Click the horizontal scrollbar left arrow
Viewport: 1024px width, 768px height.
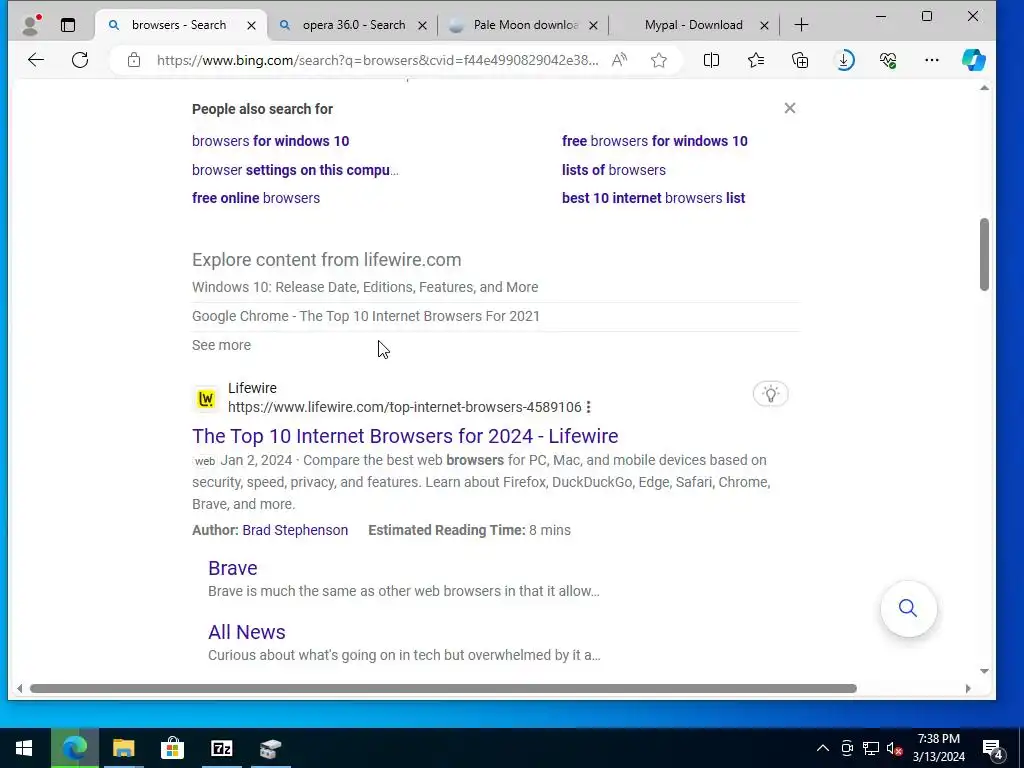(20, 688)
